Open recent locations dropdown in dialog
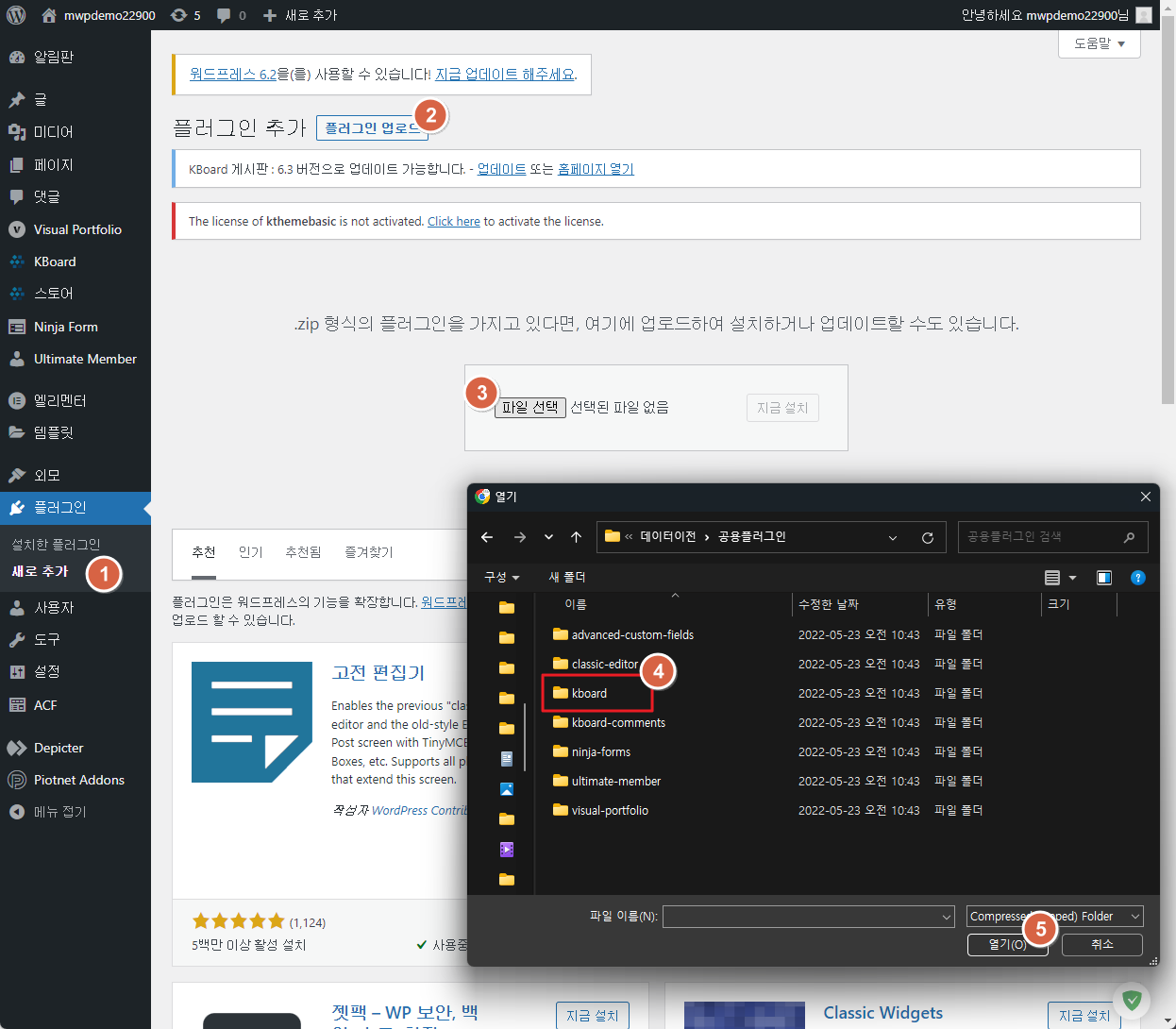The width and height of the screenshot is (1176, 1029). tap(548, 537)
